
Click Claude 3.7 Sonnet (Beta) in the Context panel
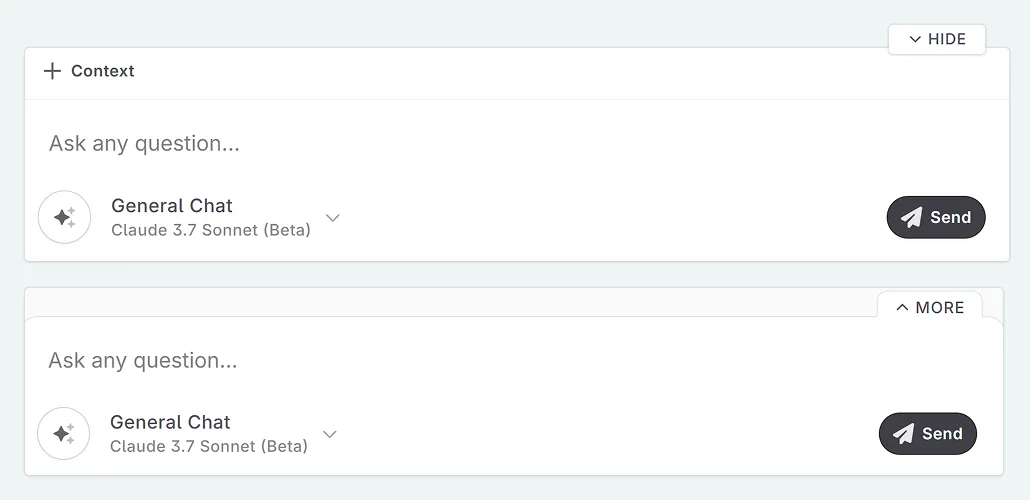click(x=210, y=230)
